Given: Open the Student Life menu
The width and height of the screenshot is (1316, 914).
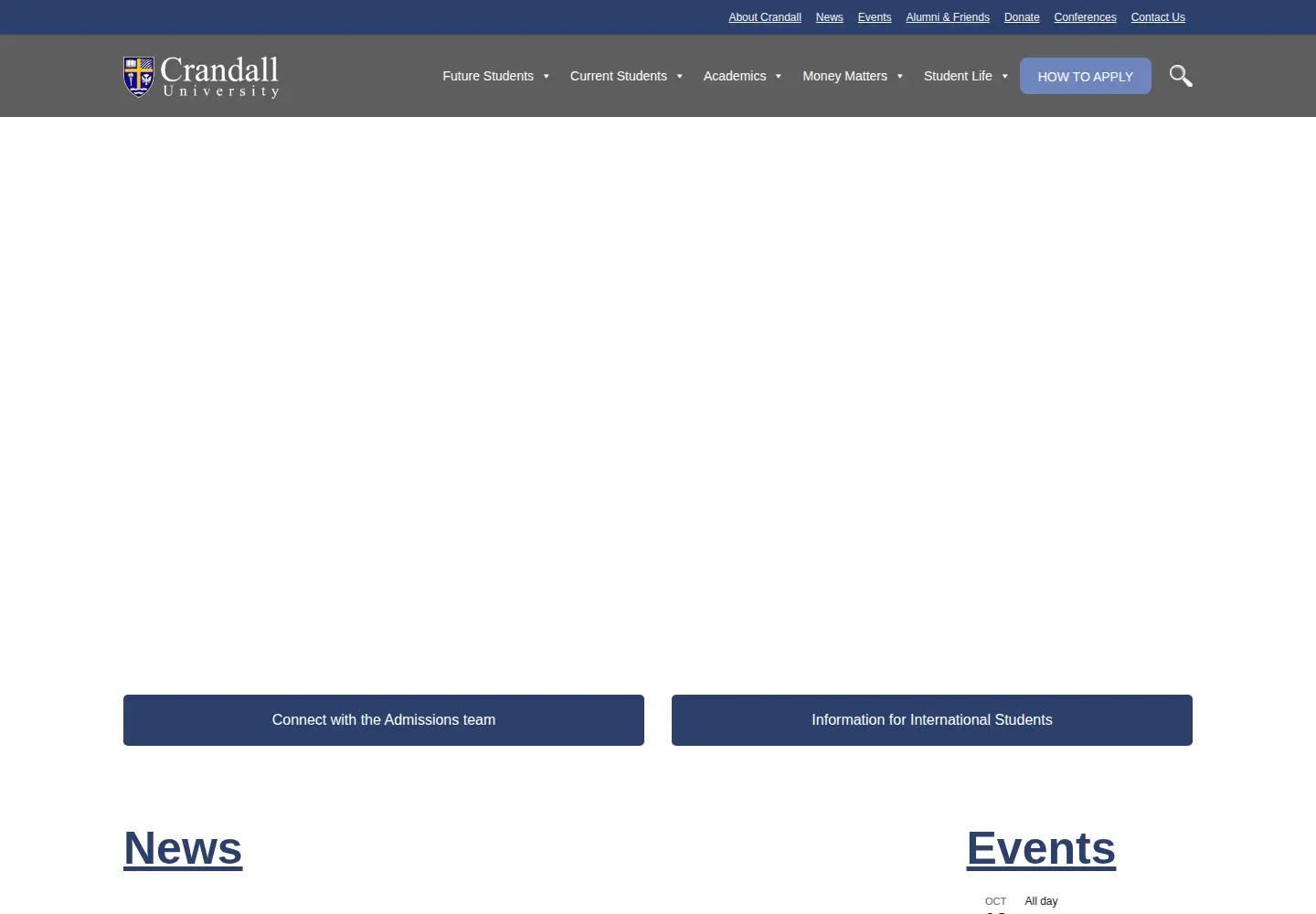Looking at the screenshot, I should [958, 76].
